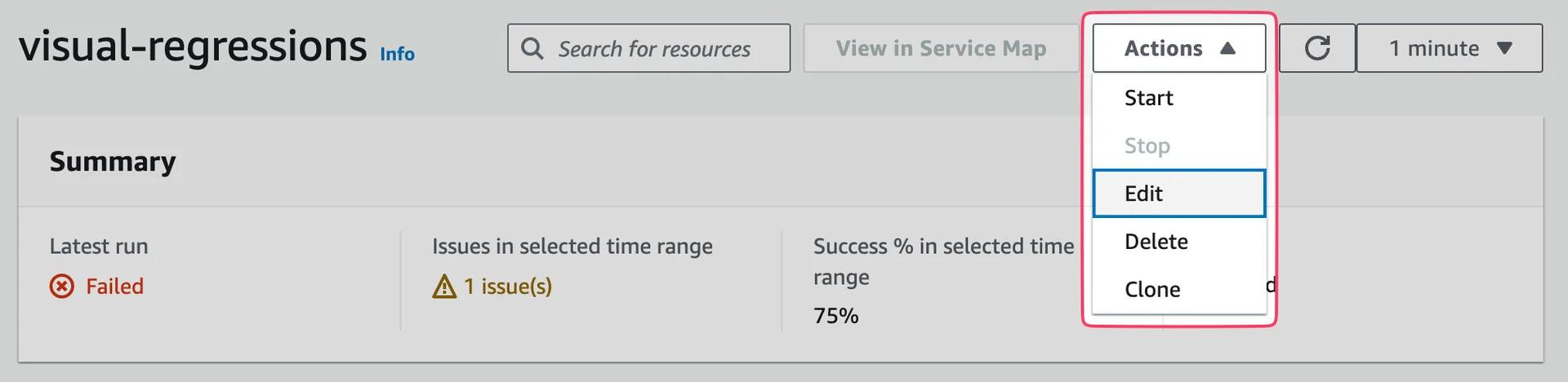
Task: Collapse the Actions menu via its arrow
Action: (1227, 48)
